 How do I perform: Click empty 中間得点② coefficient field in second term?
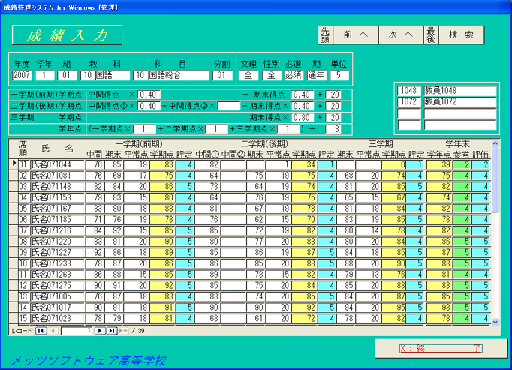[229, 106]
